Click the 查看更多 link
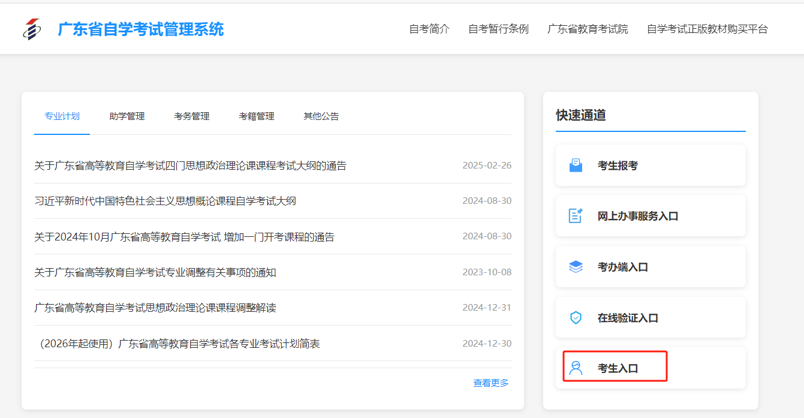 pyautogui.click(x=491, y=383)
